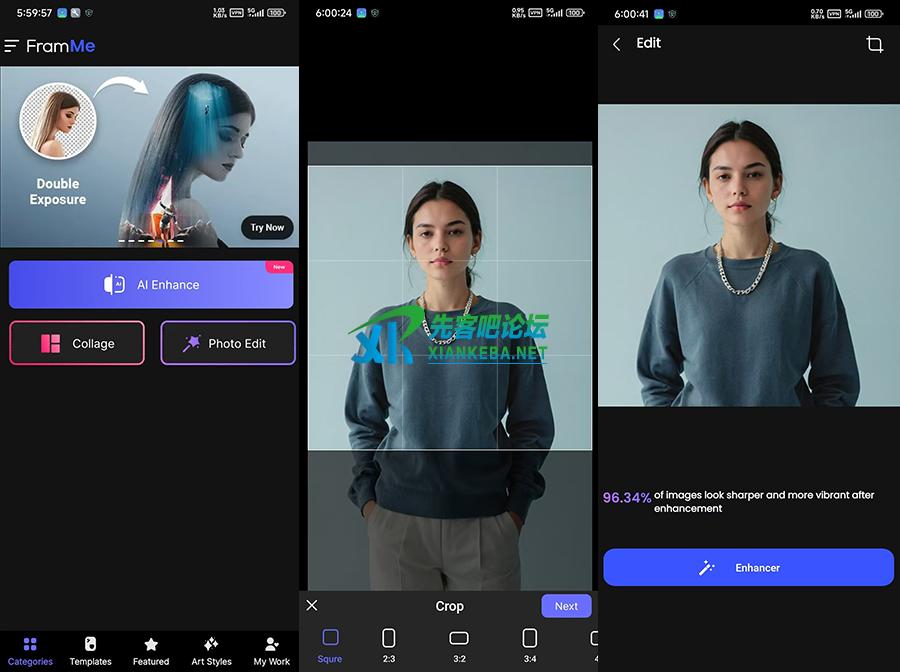The height and width of the screenshot is (672, 900).
Task: Open the Collage option
Action: click(x=77, y=343)
